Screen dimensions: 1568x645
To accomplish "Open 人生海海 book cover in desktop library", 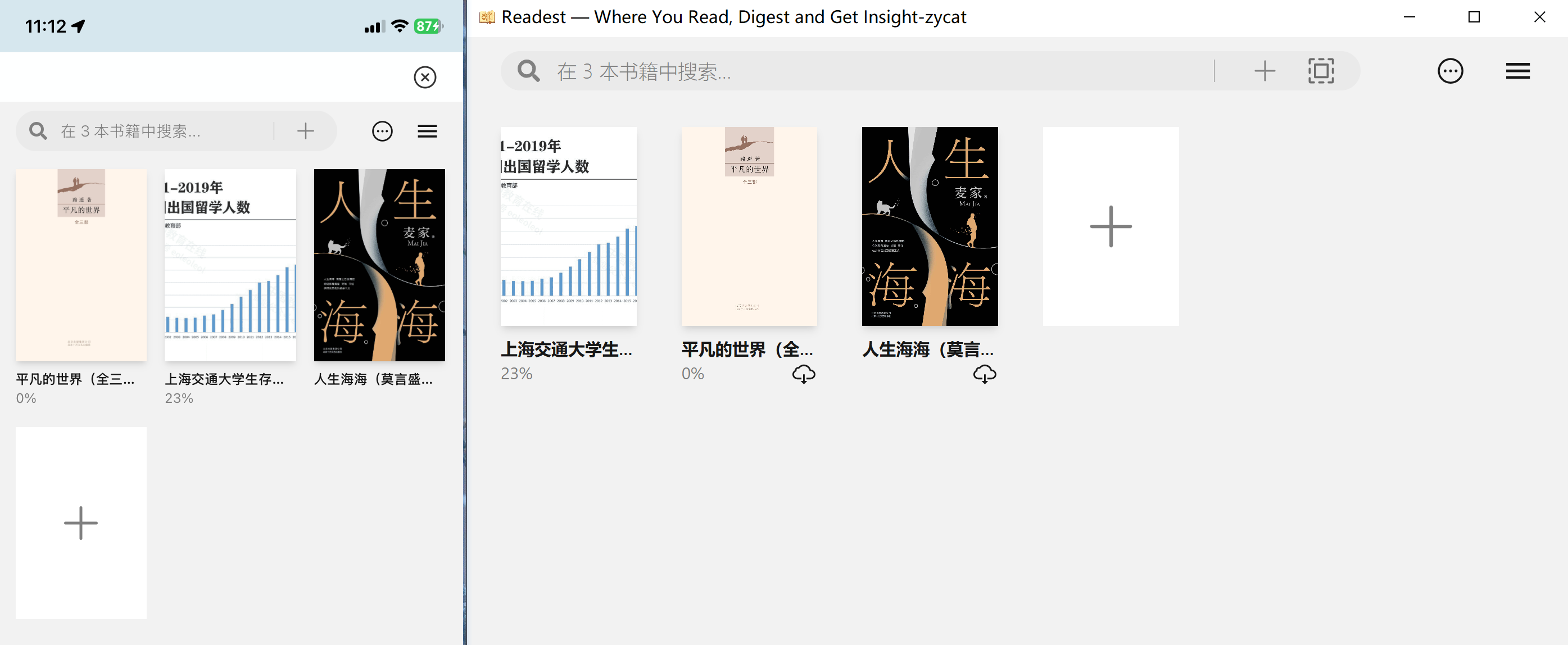I will [x=930, y=226].
